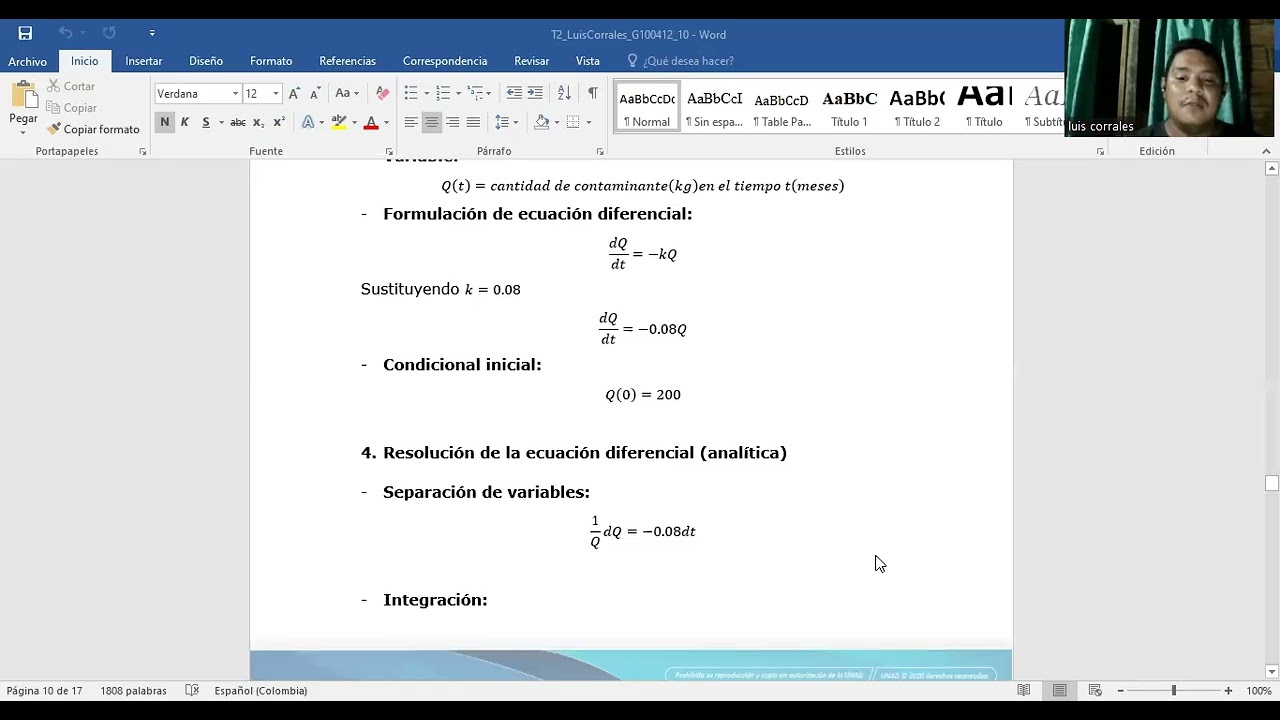This screenshot has width=1280, height=720.
Task: Click Copiar formato painter
Action: (x=93, y=129)
